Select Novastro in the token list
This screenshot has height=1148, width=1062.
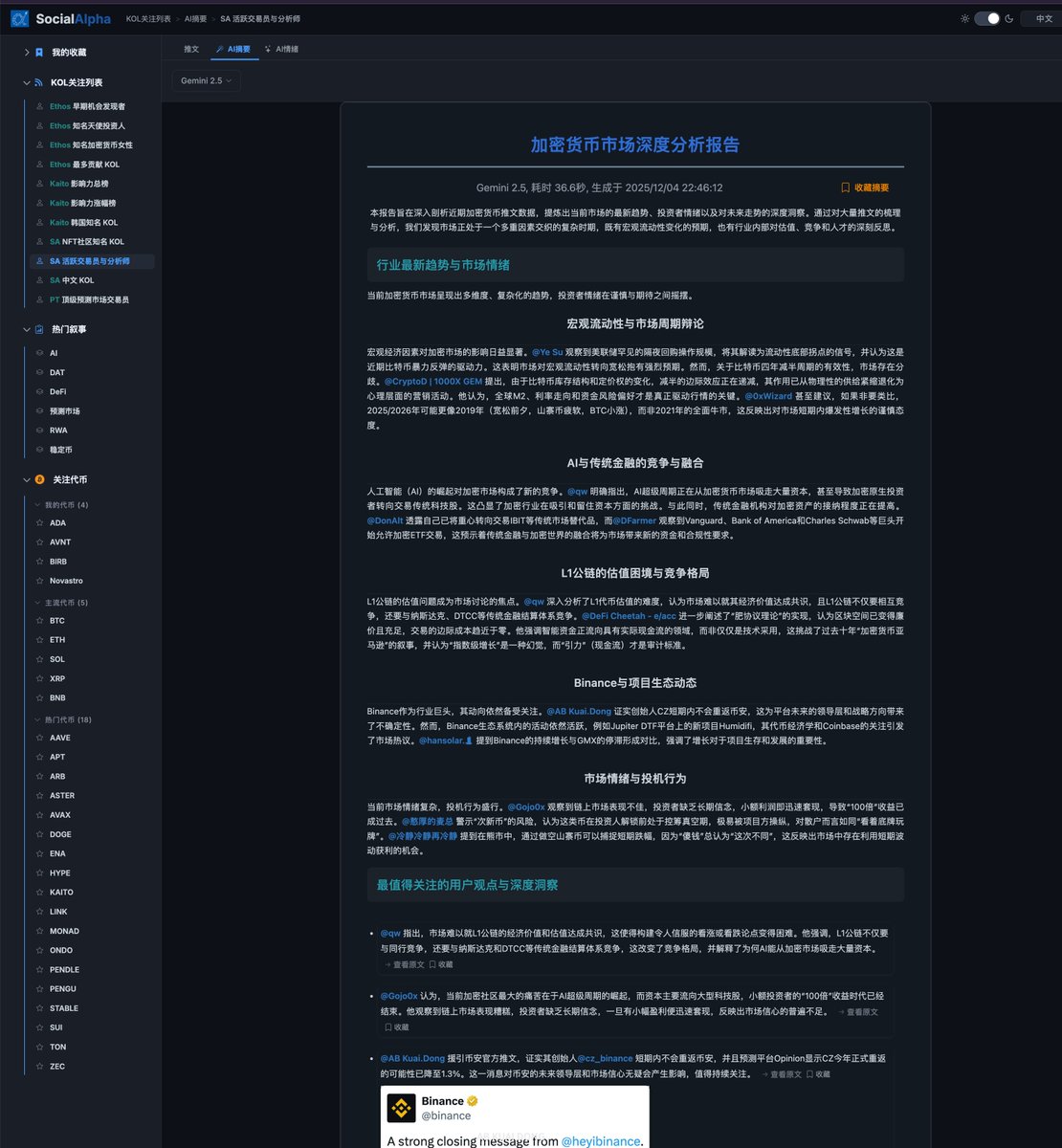click(66, 581)
